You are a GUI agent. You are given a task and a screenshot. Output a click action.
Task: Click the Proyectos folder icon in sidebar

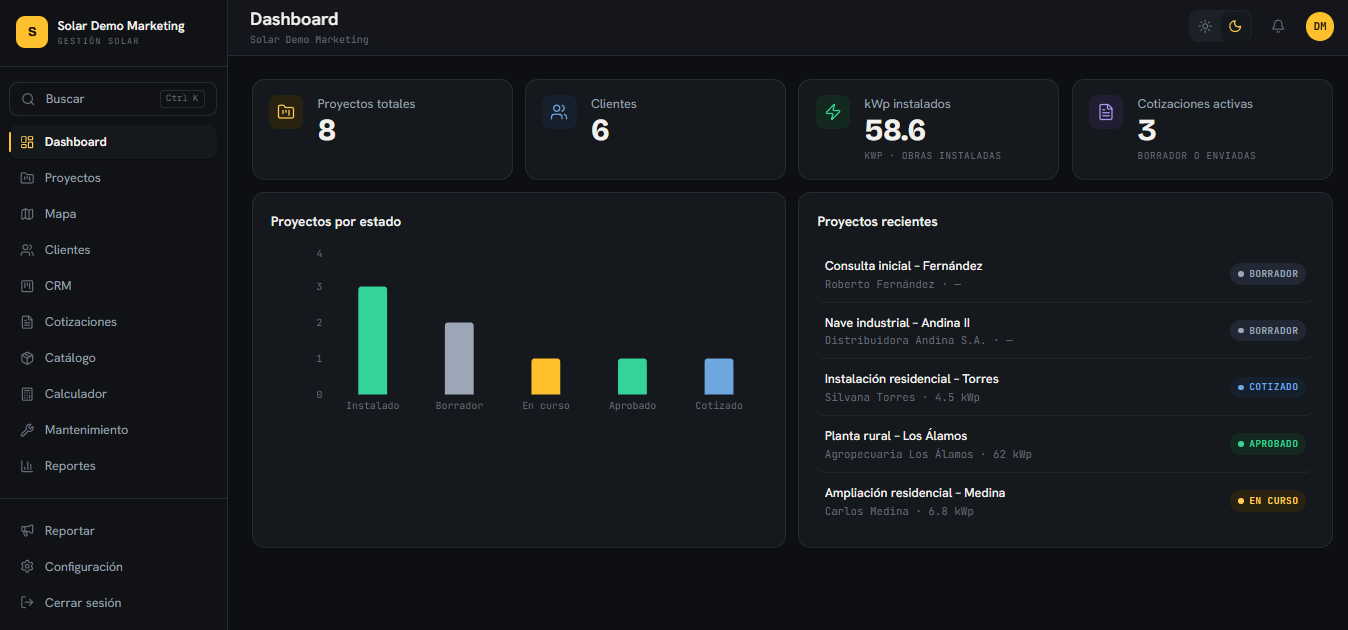click(x=27, y=178)
